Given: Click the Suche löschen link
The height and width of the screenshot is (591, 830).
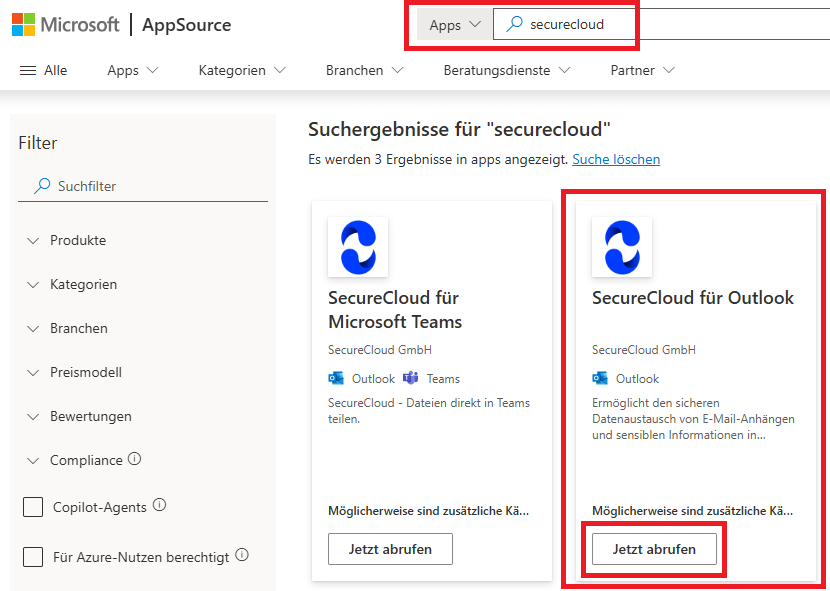Looking at the screenshot, I should (616, 159).
